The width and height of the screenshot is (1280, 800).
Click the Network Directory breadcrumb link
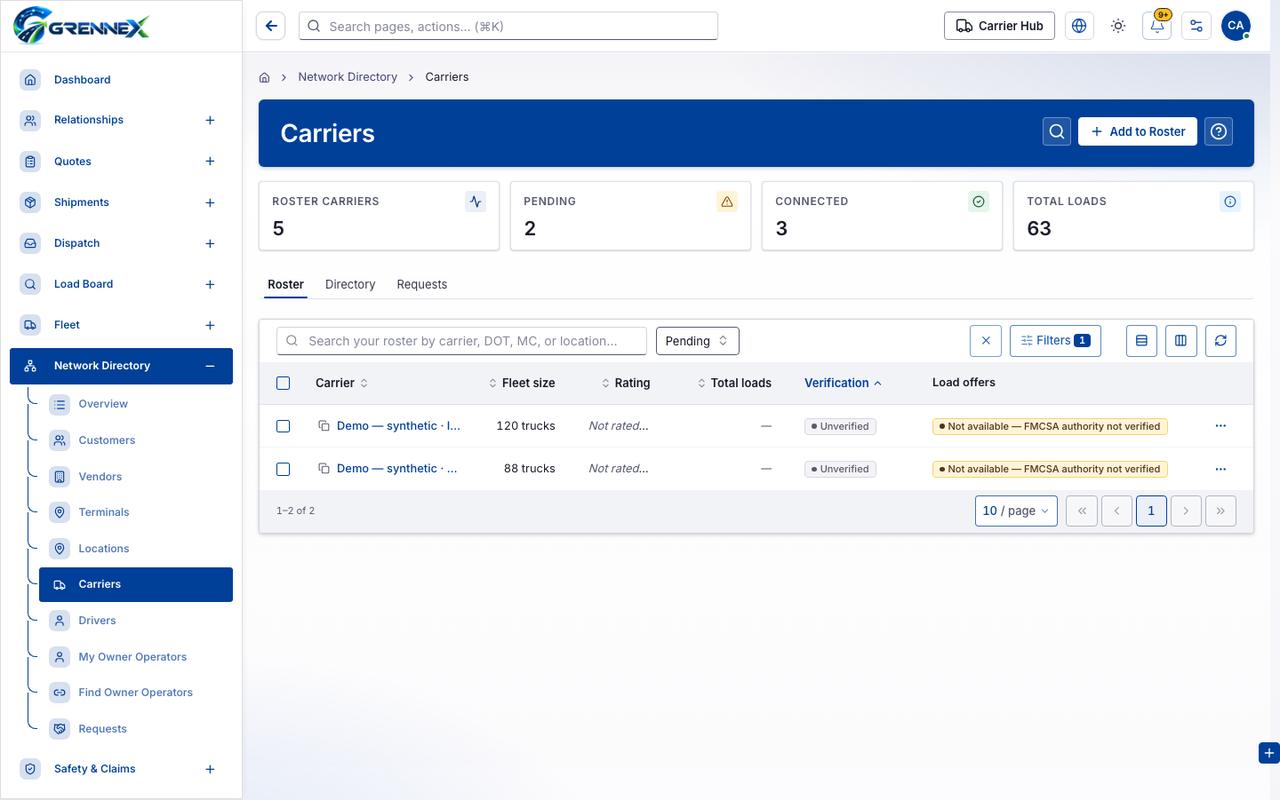pos(348,77)
